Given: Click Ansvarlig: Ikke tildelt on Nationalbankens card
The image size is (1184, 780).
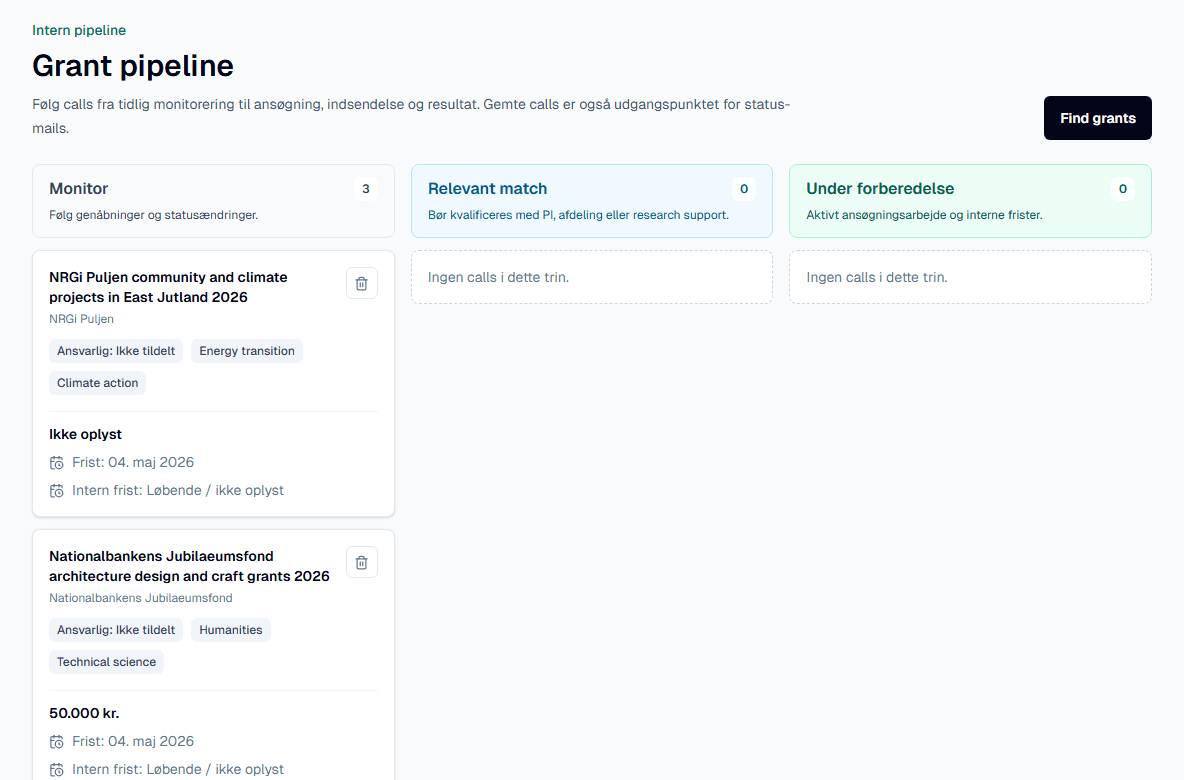Looking at the screenshot, I should click(x=116, y=630).
